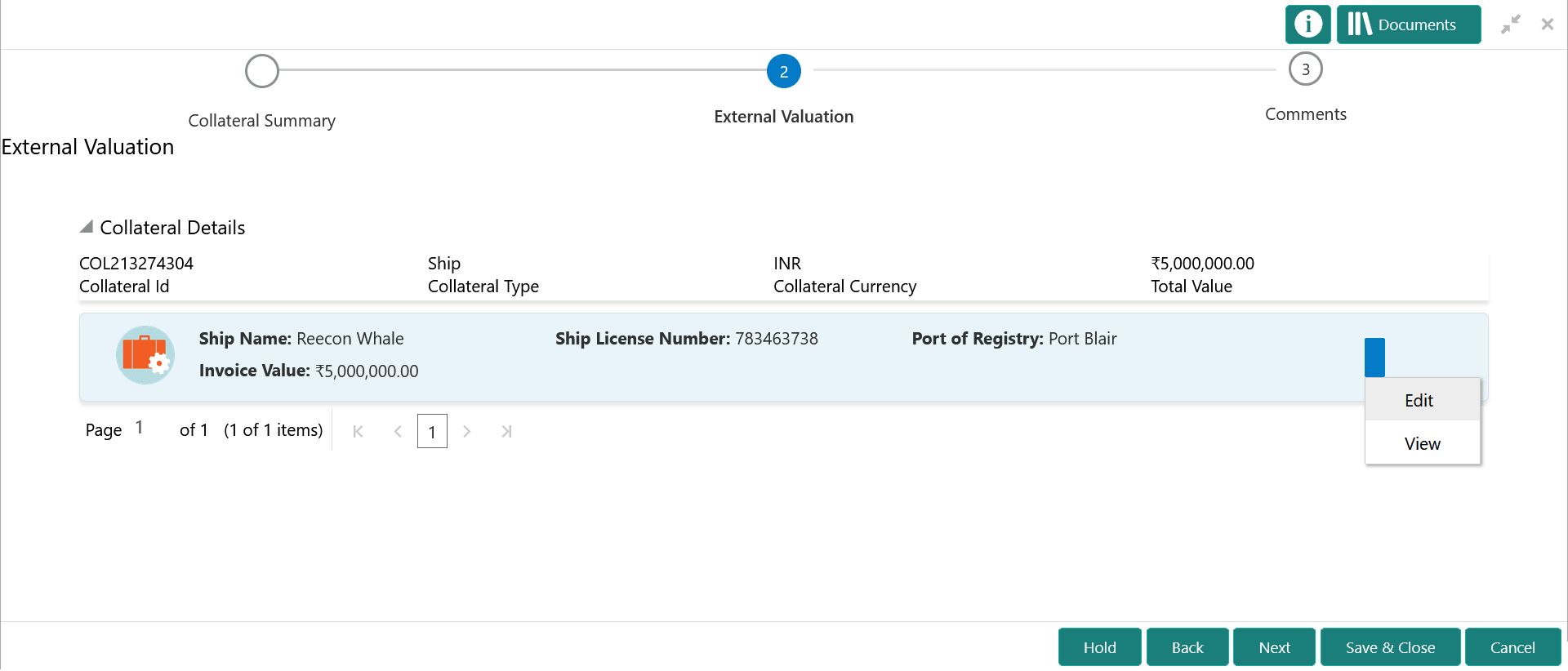Click the information icon button
The image size is (1568, 671).
coord(1307,24)
